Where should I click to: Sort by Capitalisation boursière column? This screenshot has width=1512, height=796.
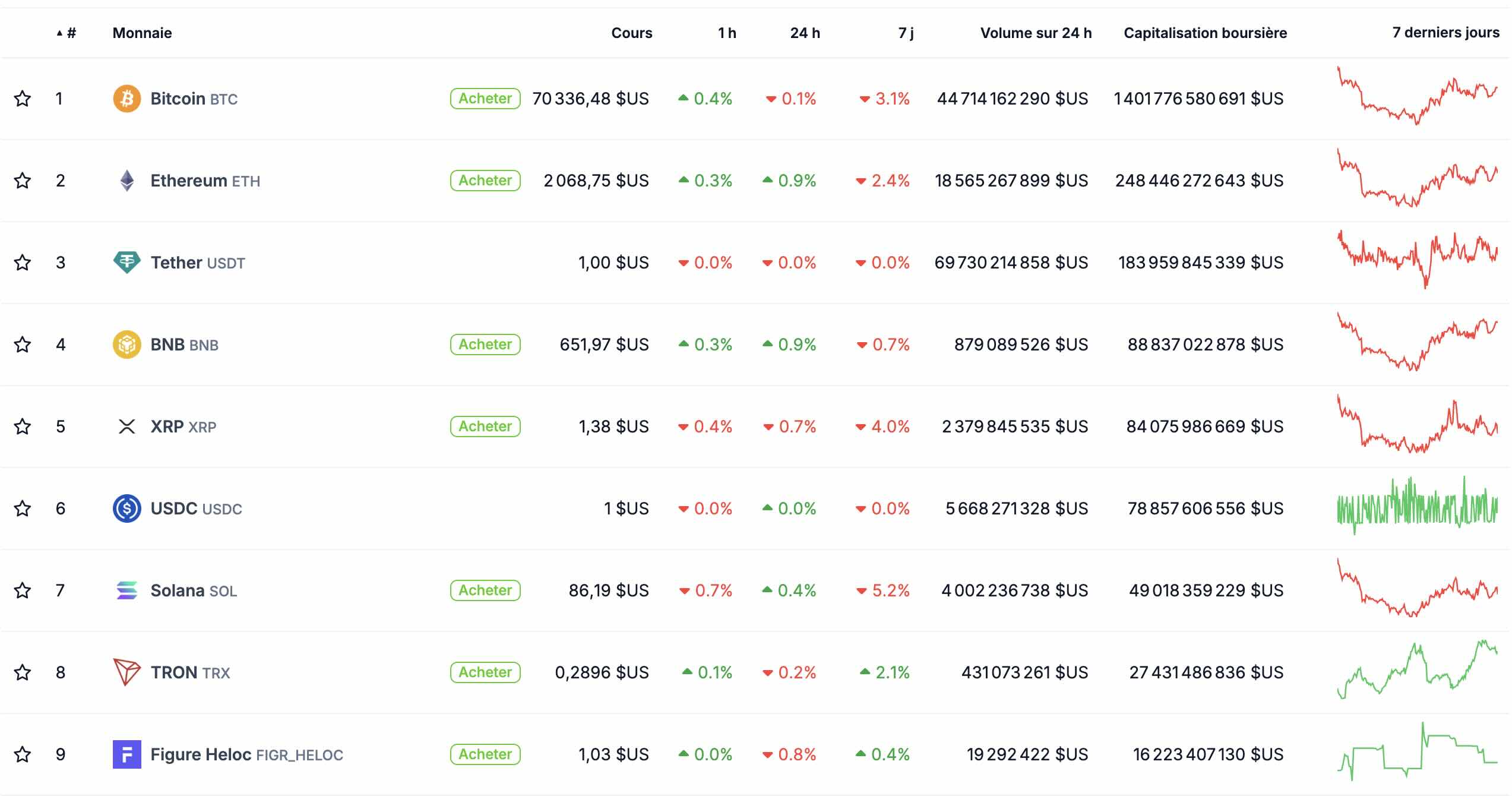click(1205, 33)
